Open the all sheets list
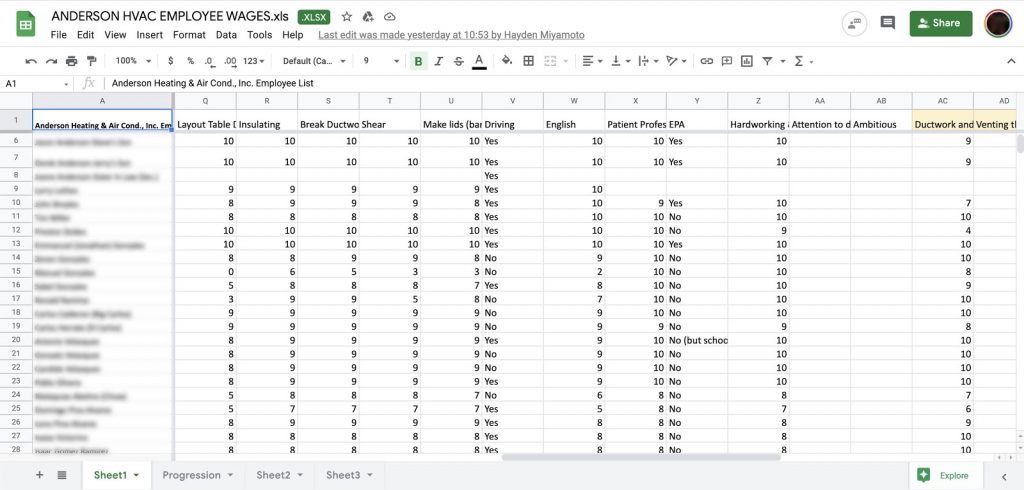 [61, 475]
